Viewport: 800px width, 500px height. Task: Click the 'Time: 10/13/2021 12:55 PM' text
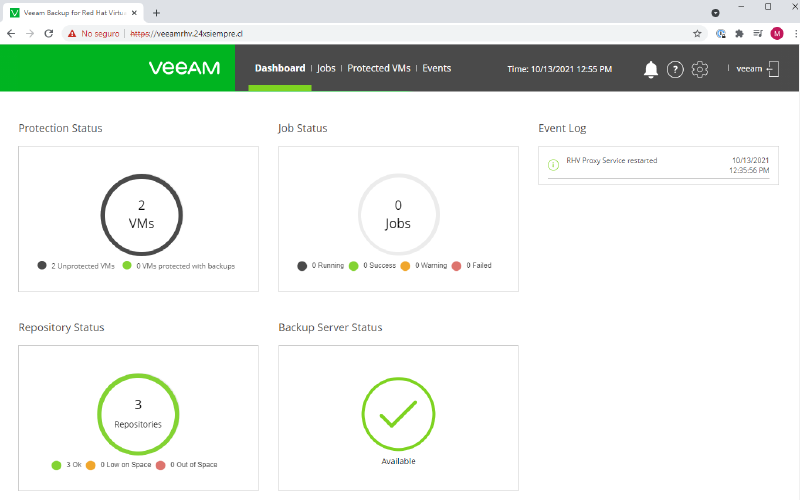point(559,69)
